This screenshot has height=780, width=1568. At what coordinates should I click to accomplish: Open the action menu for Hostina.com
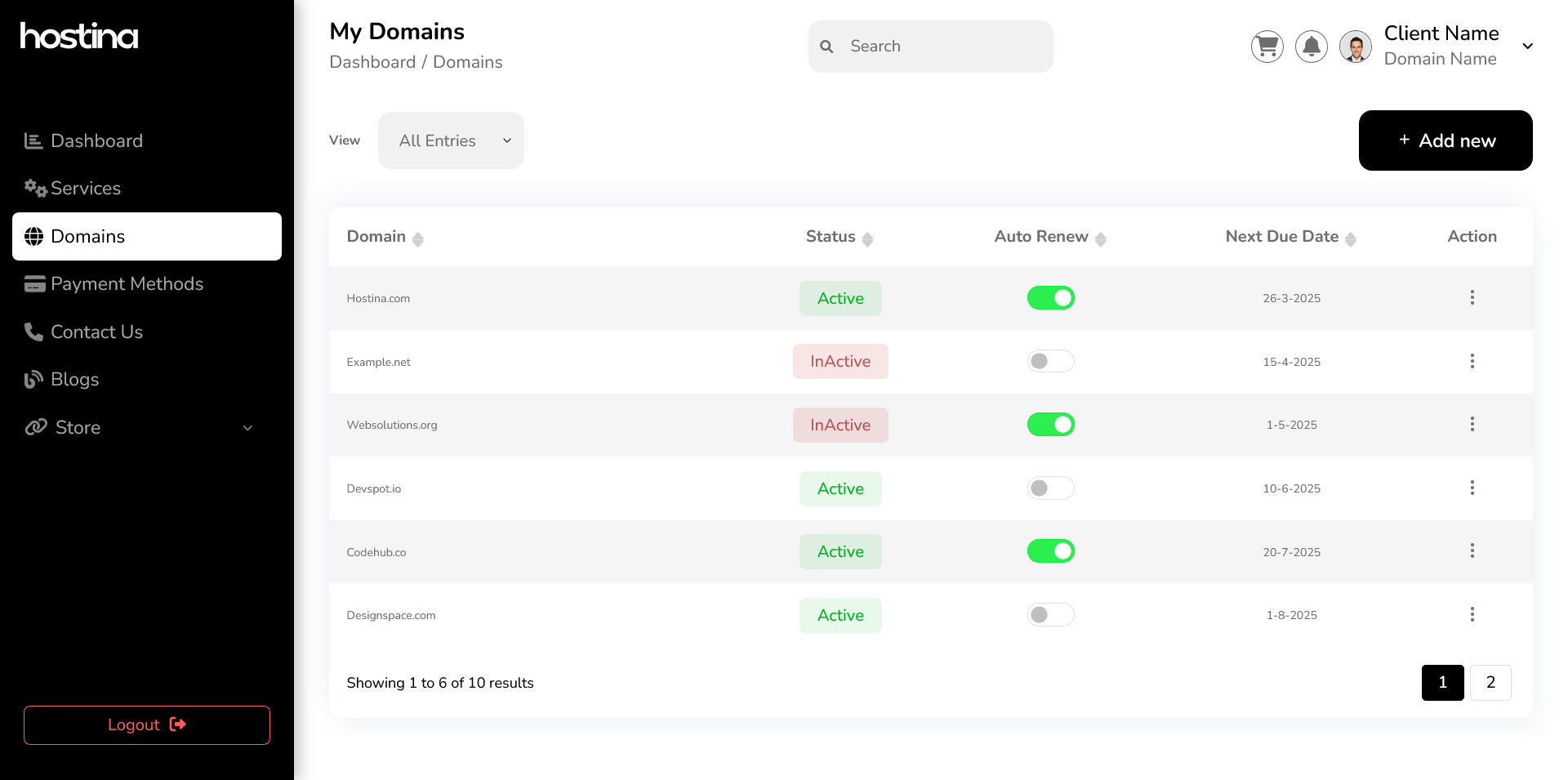coord(1472,297)
